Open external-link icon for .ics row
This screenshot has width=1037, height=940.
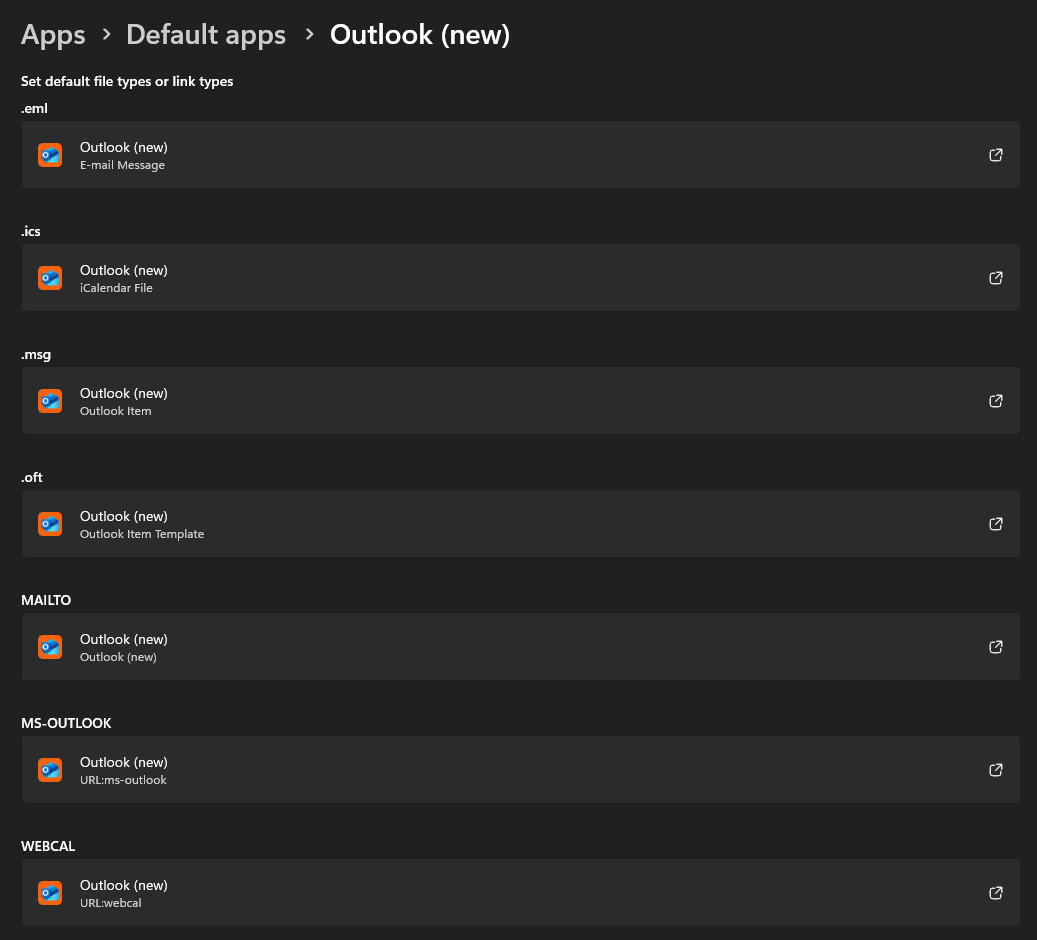coord(995,278)
